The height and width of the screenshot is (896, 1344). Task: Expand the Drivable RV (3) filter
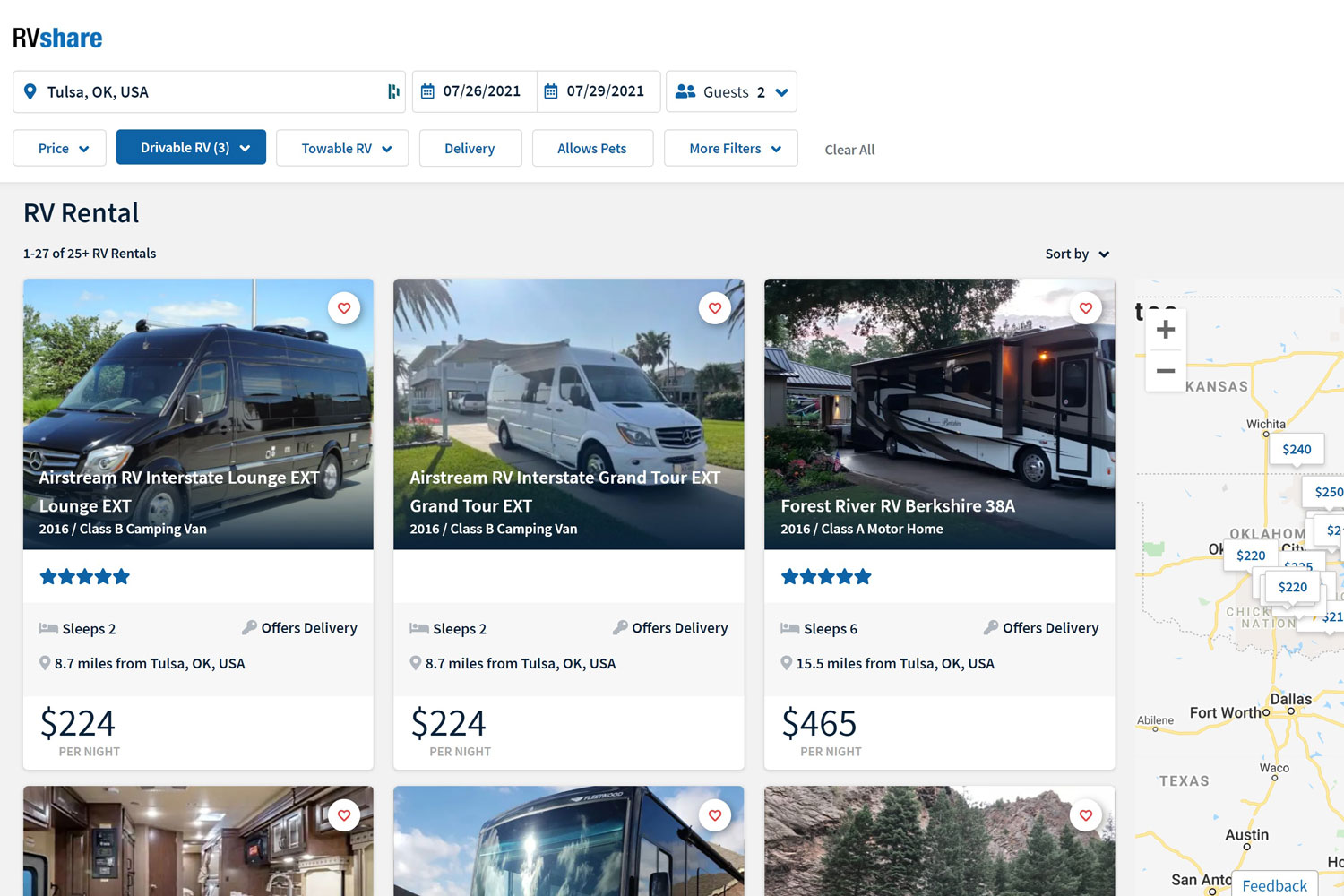[191, 147]
